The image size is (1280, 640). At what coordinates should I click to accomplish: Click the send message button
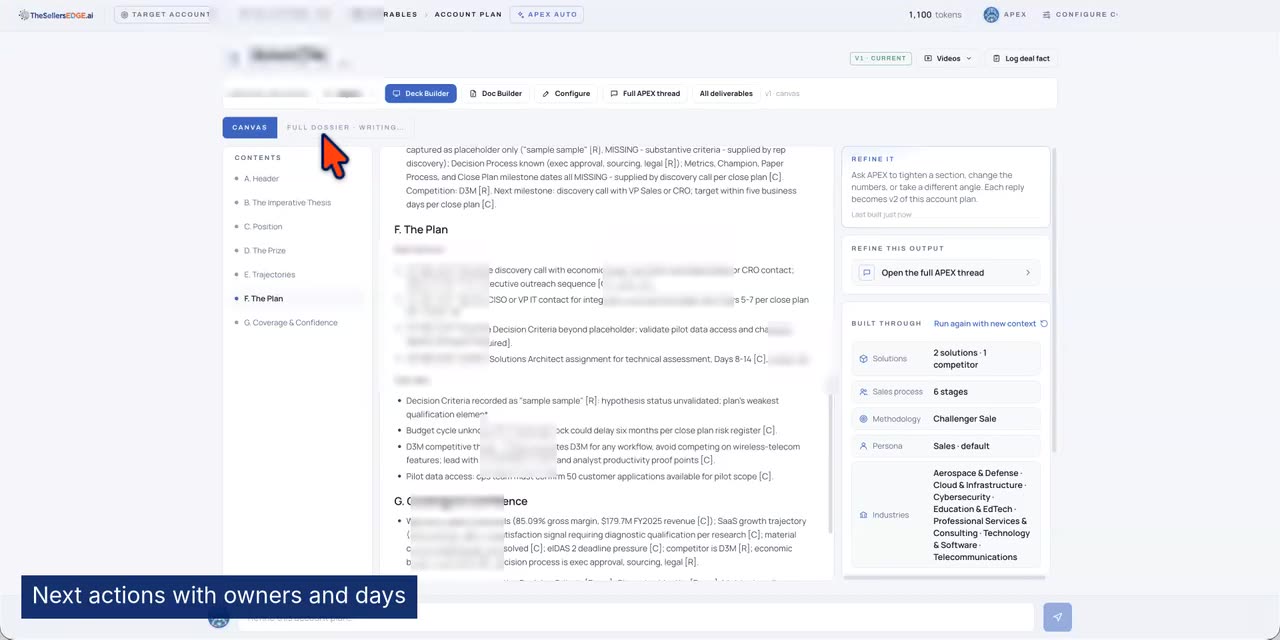click(x=1057, y=617)
